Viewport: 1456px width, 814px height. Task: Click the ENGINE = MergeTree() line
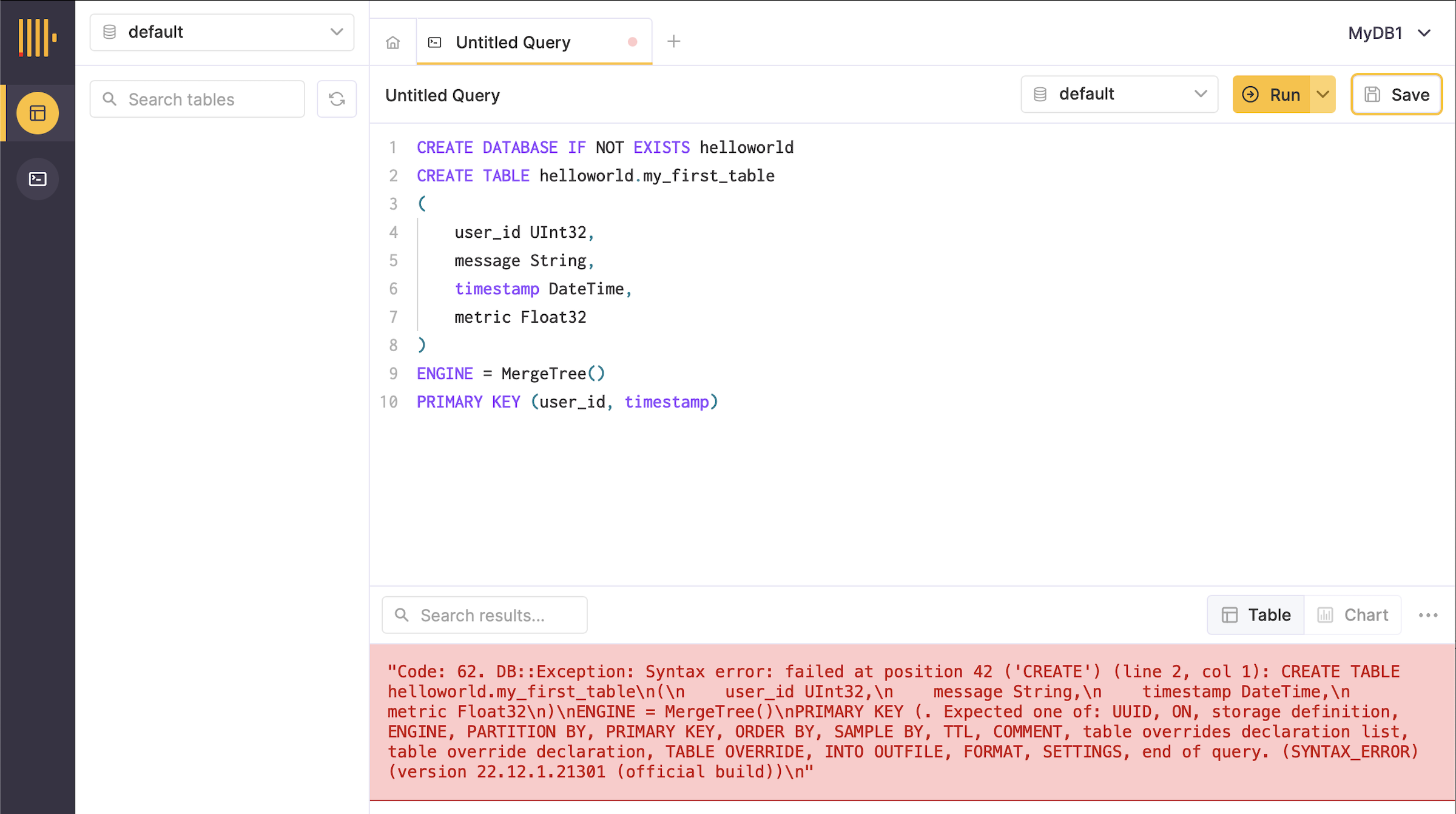coord(511,374)
